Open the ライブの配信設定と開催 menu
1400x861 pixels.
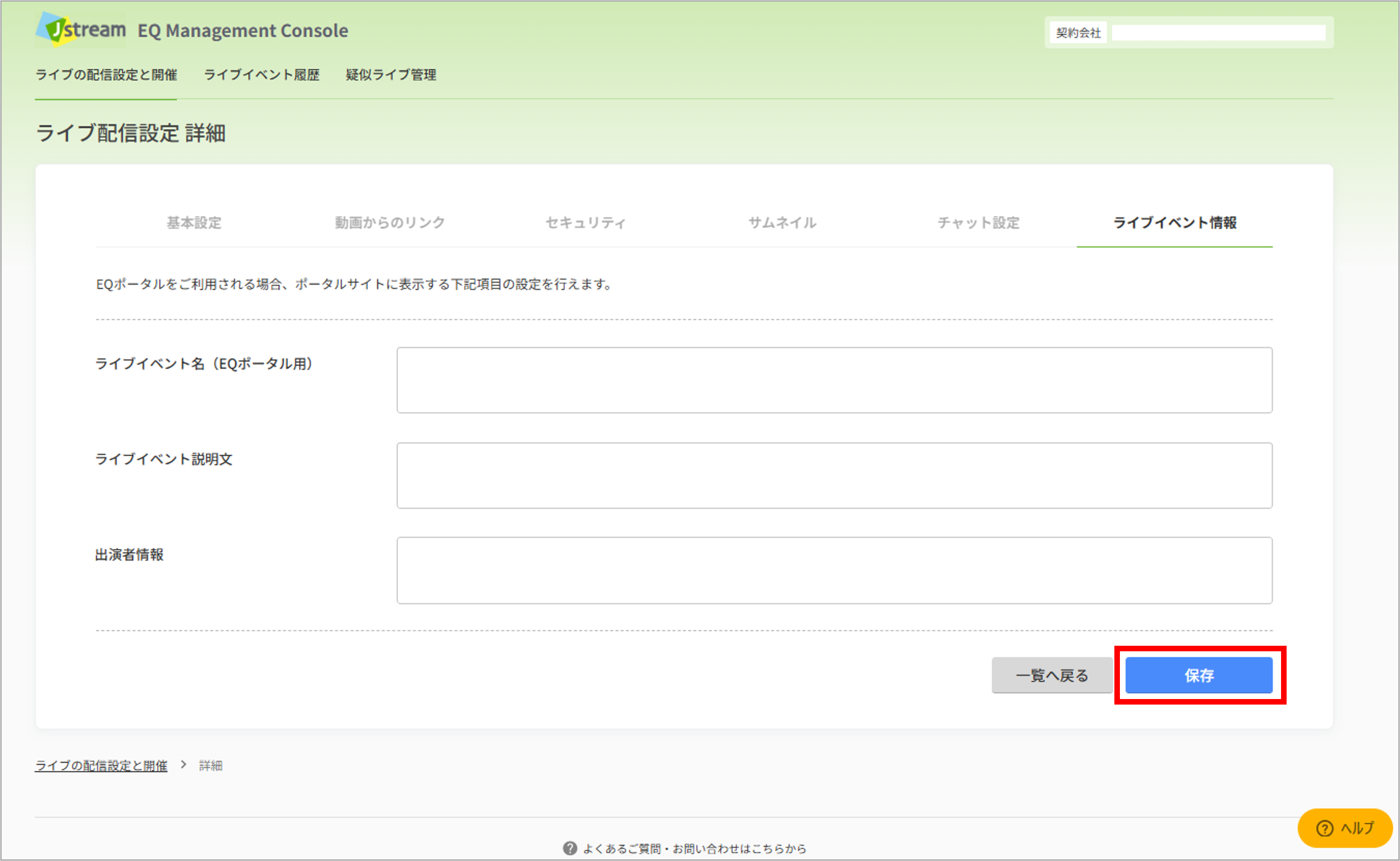coord(106,75)
